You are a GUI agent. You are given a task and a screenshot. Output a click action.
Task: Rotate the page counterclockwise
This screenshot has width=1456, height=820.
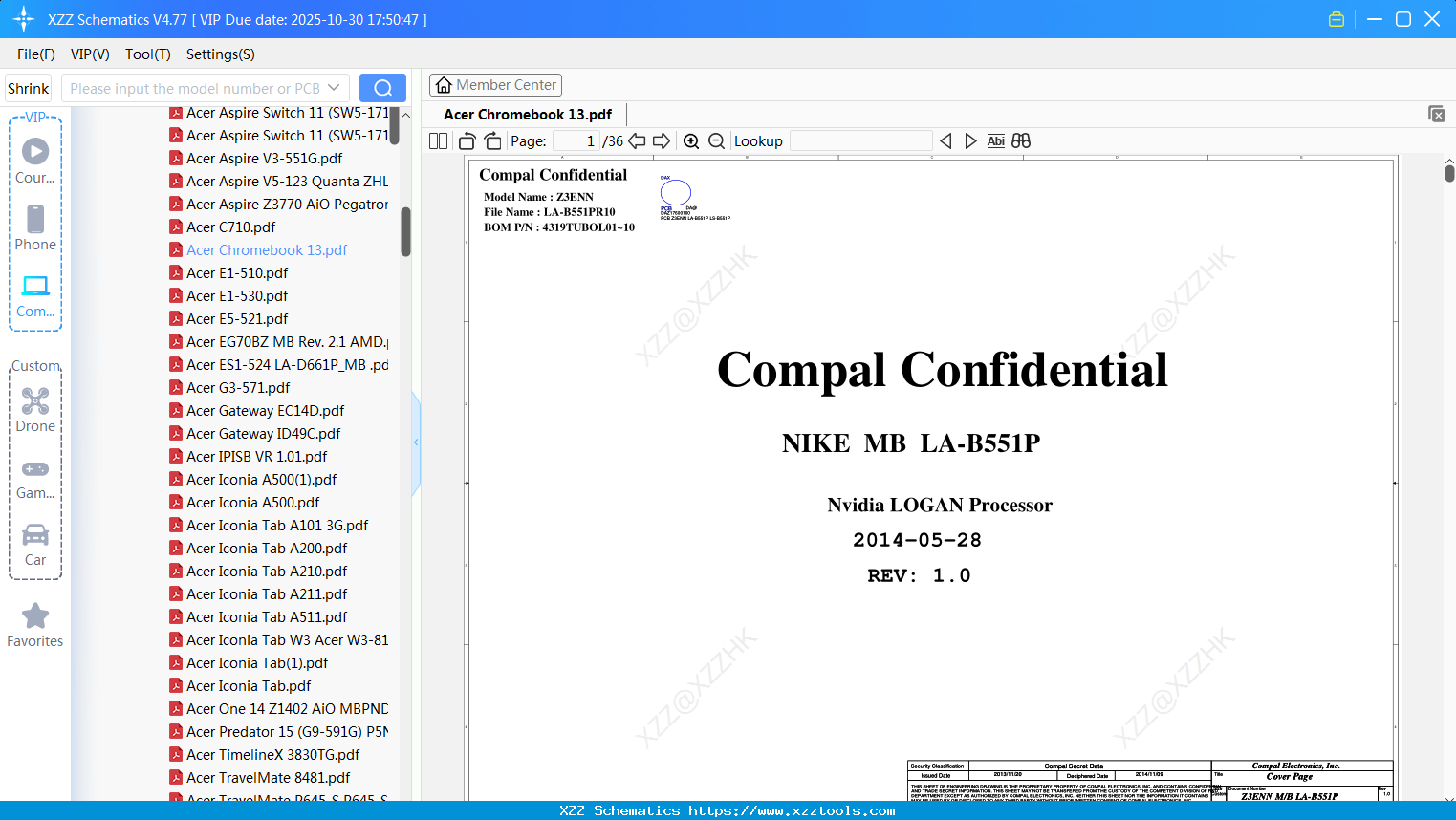click(x=467, y=141)
